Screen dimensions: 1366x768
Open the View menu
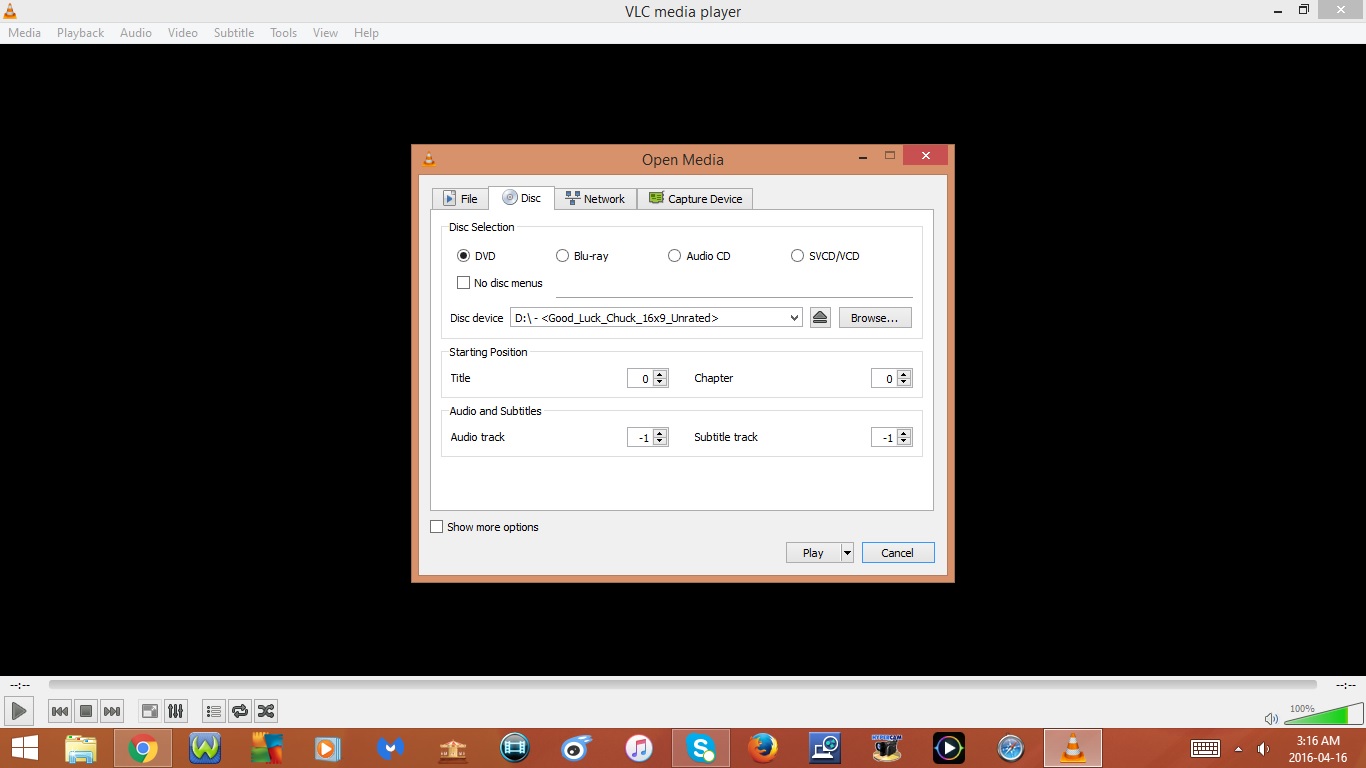pyautogui.click(x=325, y=33)
